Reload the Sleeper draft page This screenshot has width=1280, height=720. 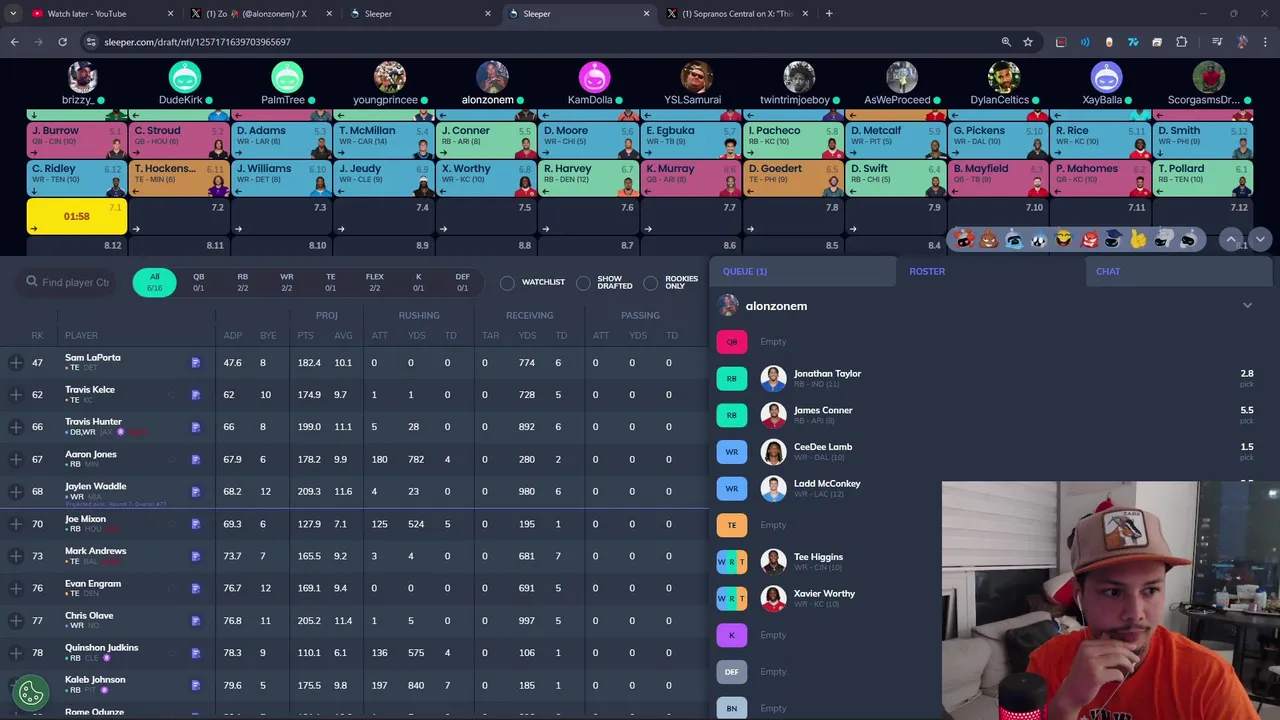(62, 42)
